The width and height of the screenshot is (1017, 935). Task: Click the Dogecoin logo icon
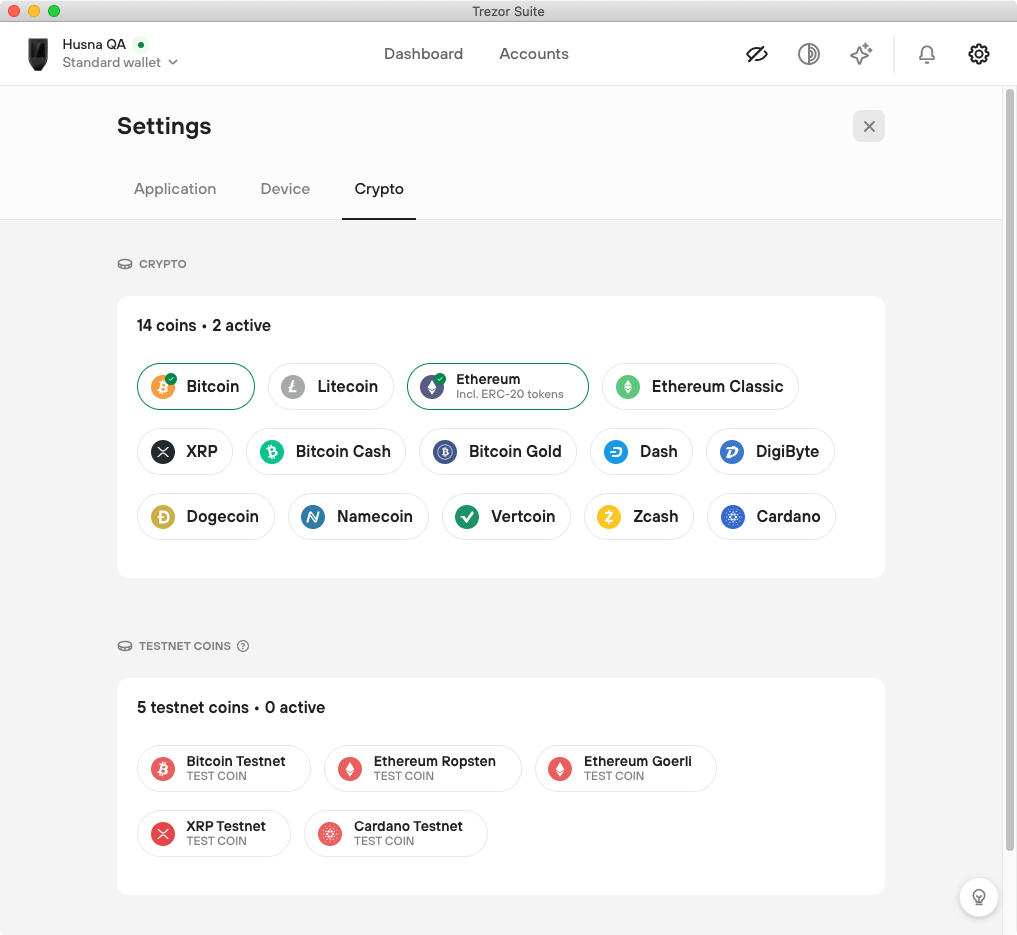163,516
